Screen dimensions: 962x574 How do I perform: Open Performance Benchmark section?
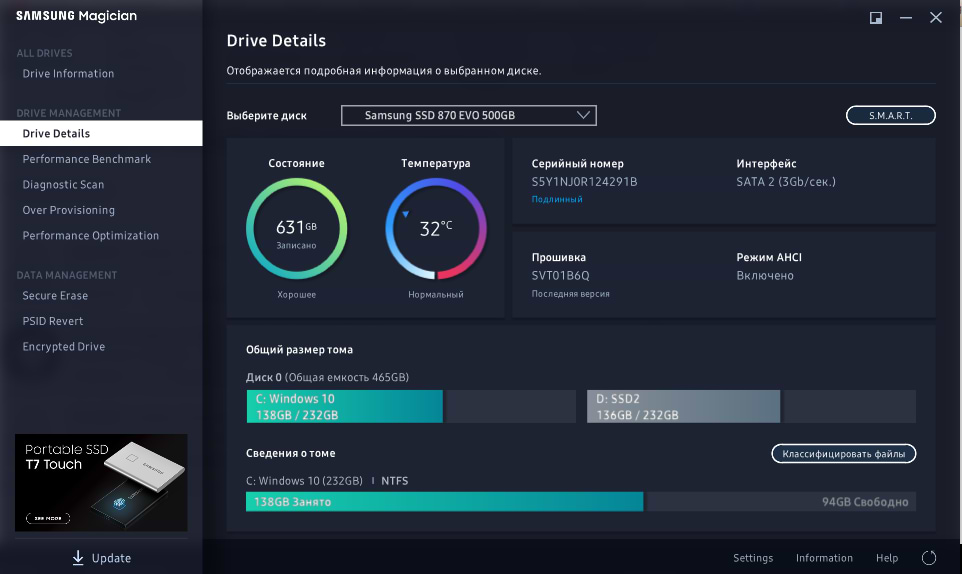[87, 159]
